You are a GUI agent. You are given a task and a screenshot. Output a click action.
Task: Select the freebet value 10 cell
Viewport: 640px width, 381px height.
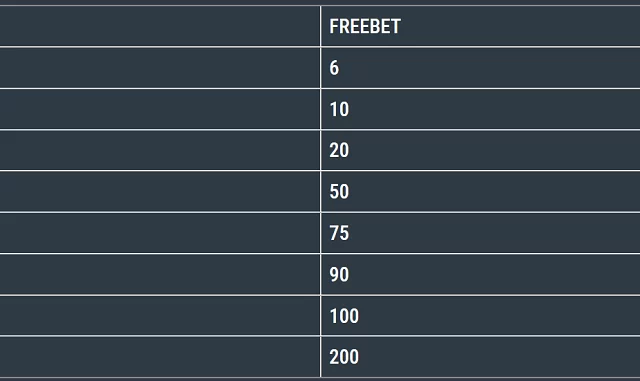tap(480, 109)
